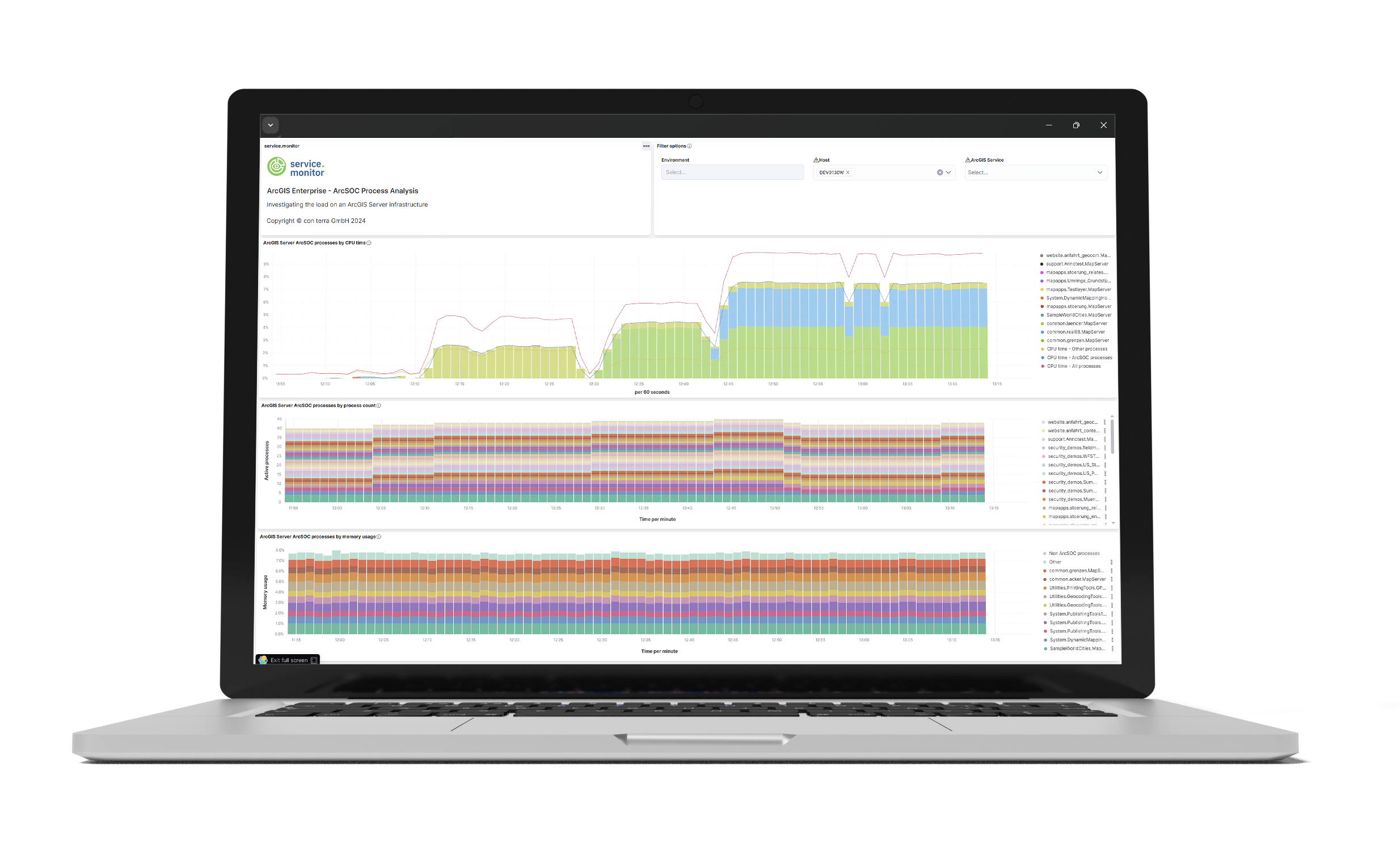1400x851 pixels.
Task: Hide the SampleWorldCities.MapServer series in the CPU chart
Action: click(1078, 315)
